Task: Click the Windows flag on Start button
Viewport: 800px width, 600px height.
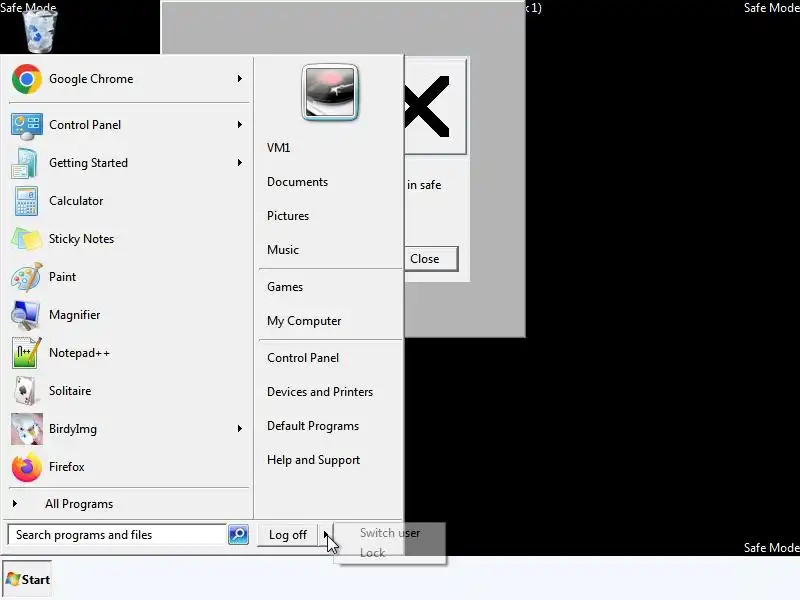Action: pyautogui.click(x=13, y=580)
